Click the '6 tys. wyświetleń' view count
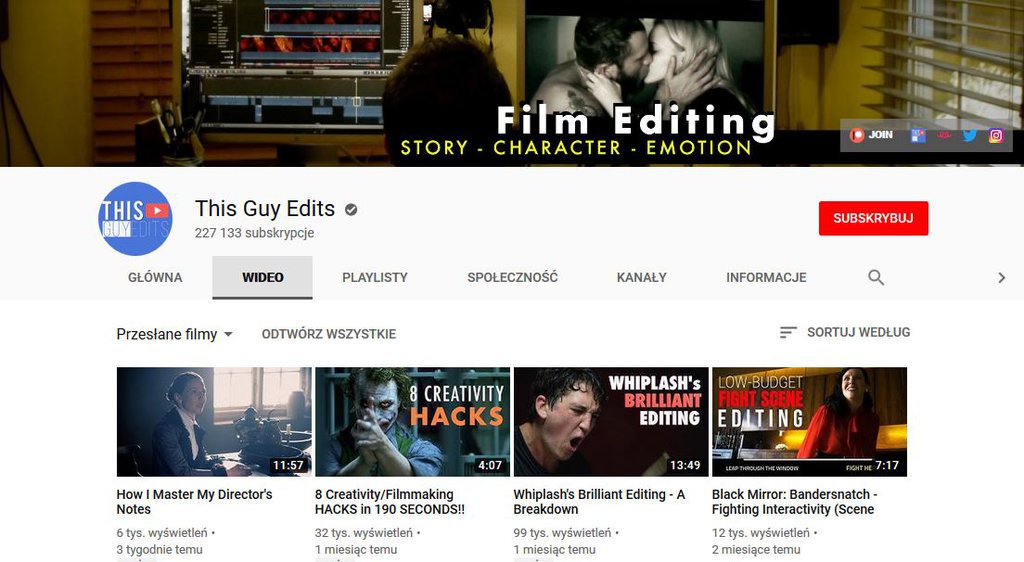The image size is (1024, 562). pyautogui.click(x=162, y=533)
